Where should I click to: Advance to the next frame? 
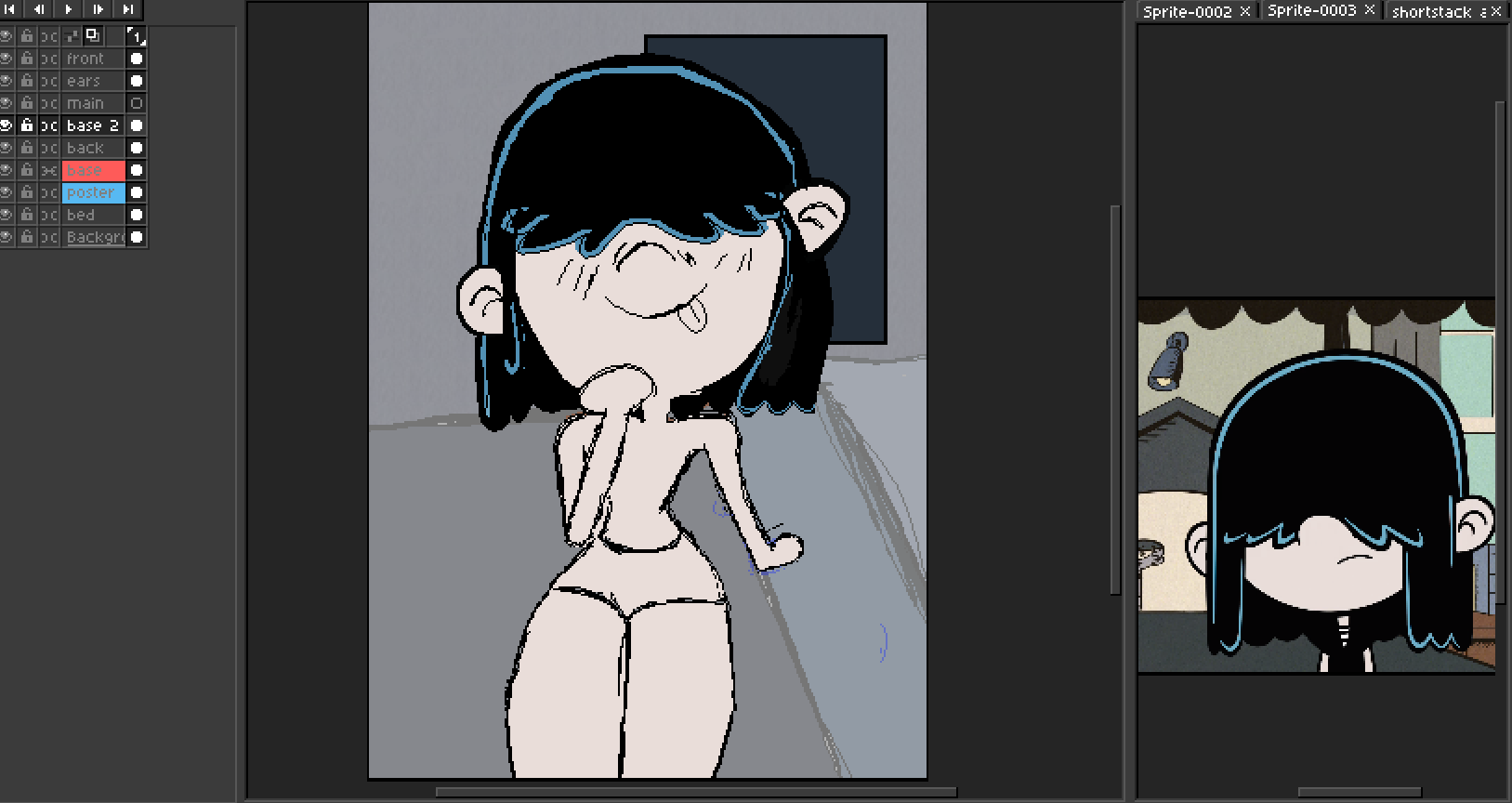click(99, 9)
